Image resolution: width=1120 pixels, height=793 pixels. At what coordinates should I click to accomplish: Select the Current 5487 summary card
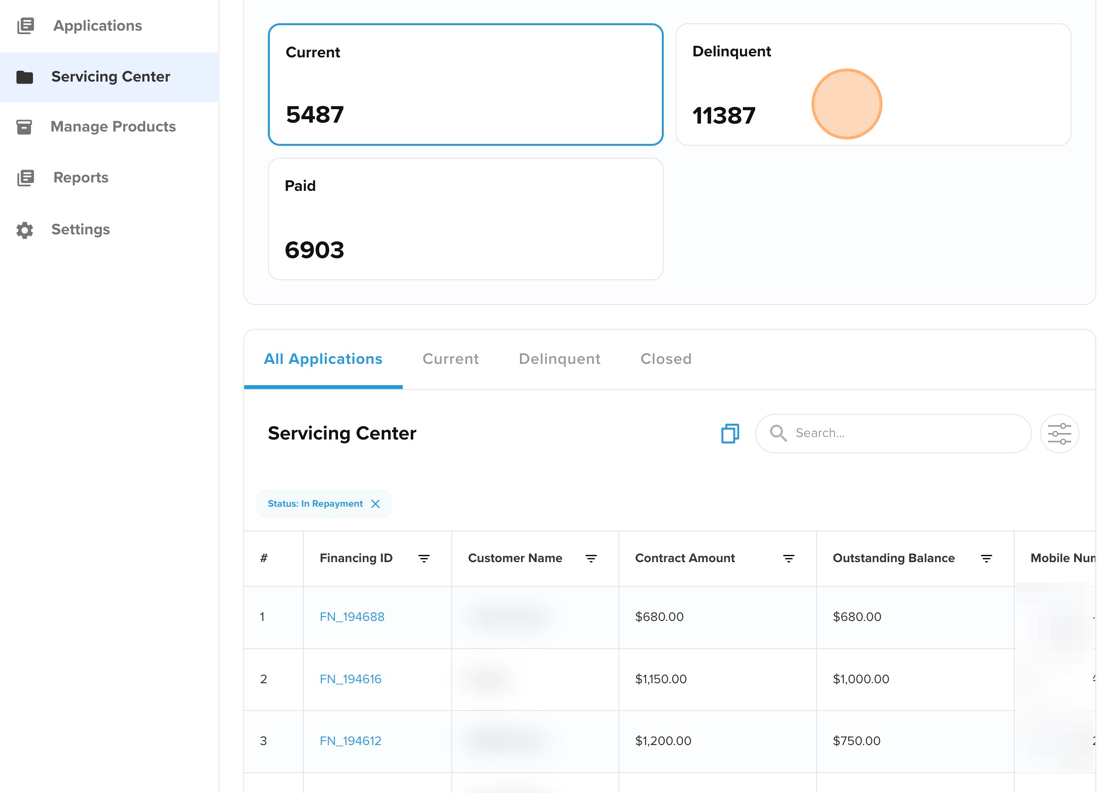(466, 84)
